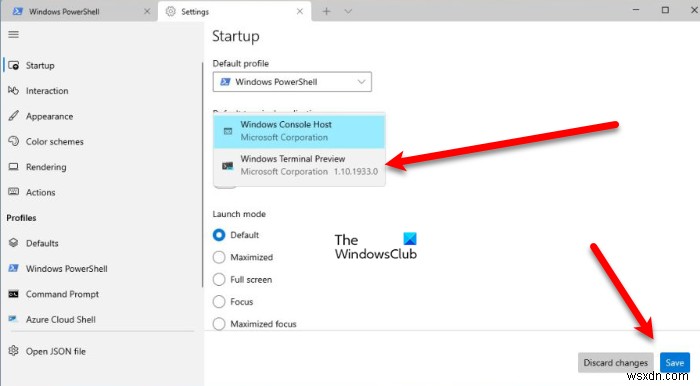Open Windows PowerShell profile settings
This screenshot has width=700, height=386.
click(102, 269)
